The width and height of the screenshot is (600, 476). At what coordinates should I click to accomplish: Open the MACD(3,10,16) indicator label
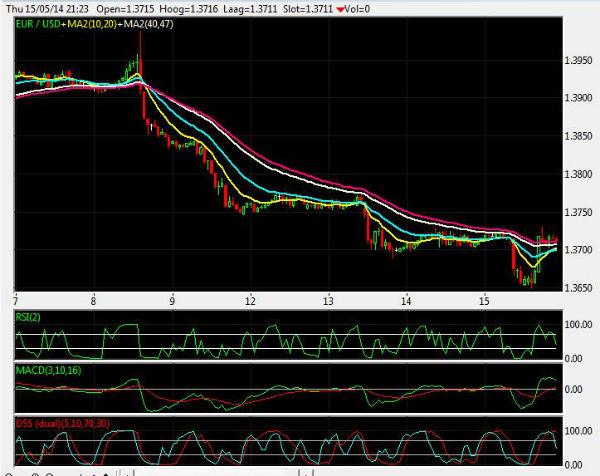[x=48, y=370]
